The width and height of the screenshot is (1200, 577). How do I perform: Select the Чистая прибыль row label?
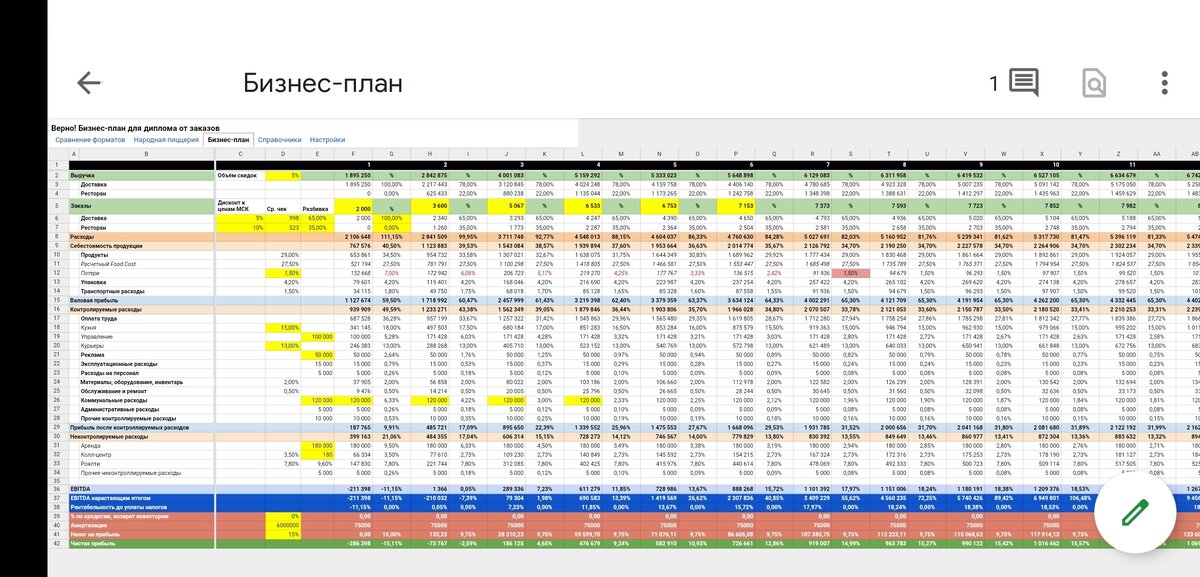pyautogui.click(x=92, y=541)
